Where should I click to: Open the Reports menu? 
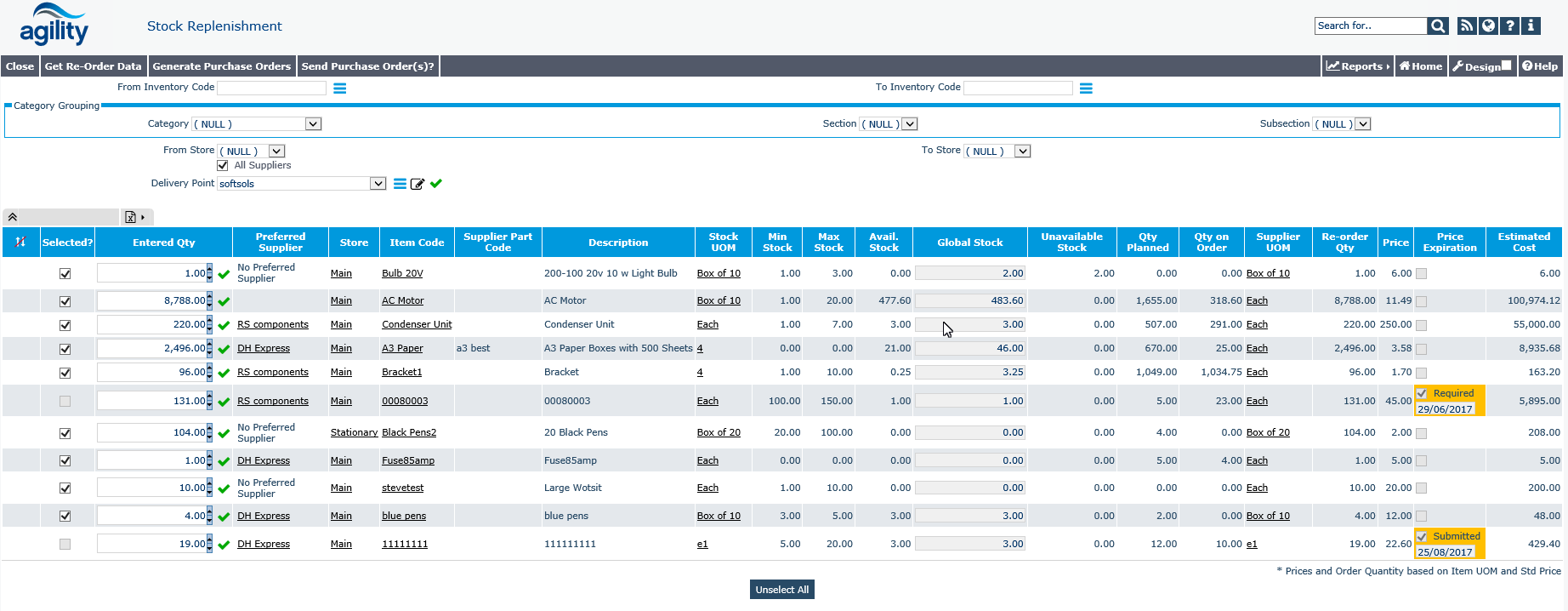[1358, 66]
